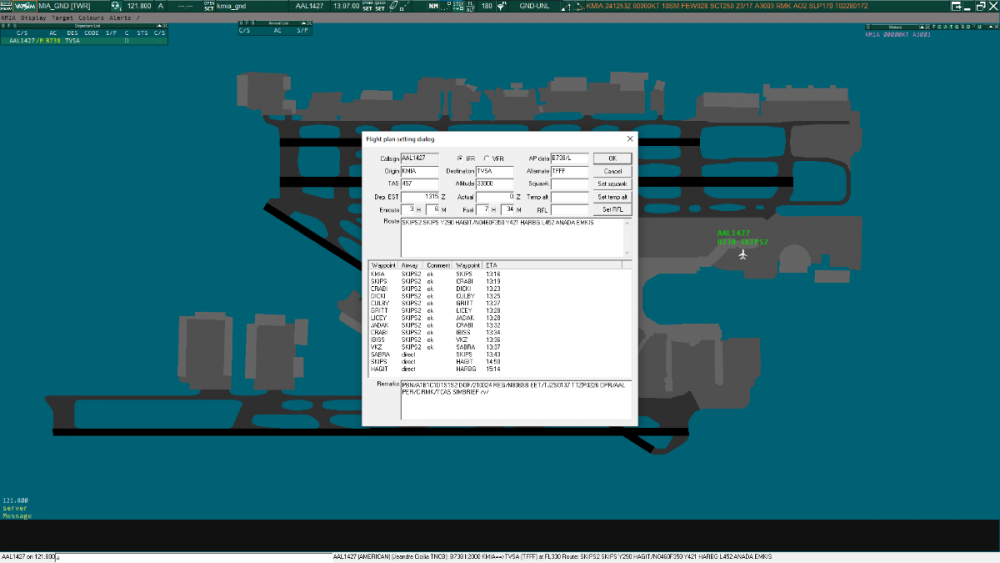Collapse the Arrival List panel
Image resolution: width=1000 pixels, height=563 pixels.
click(304, 24)
